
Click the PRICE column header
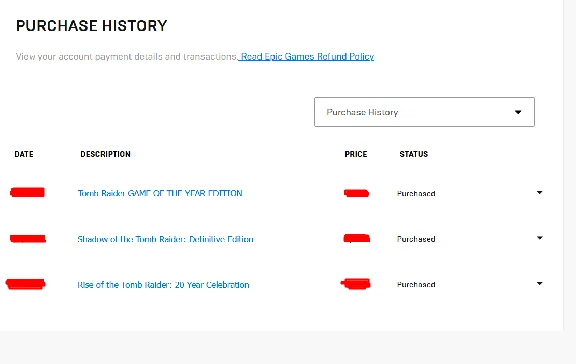[356, 154]
